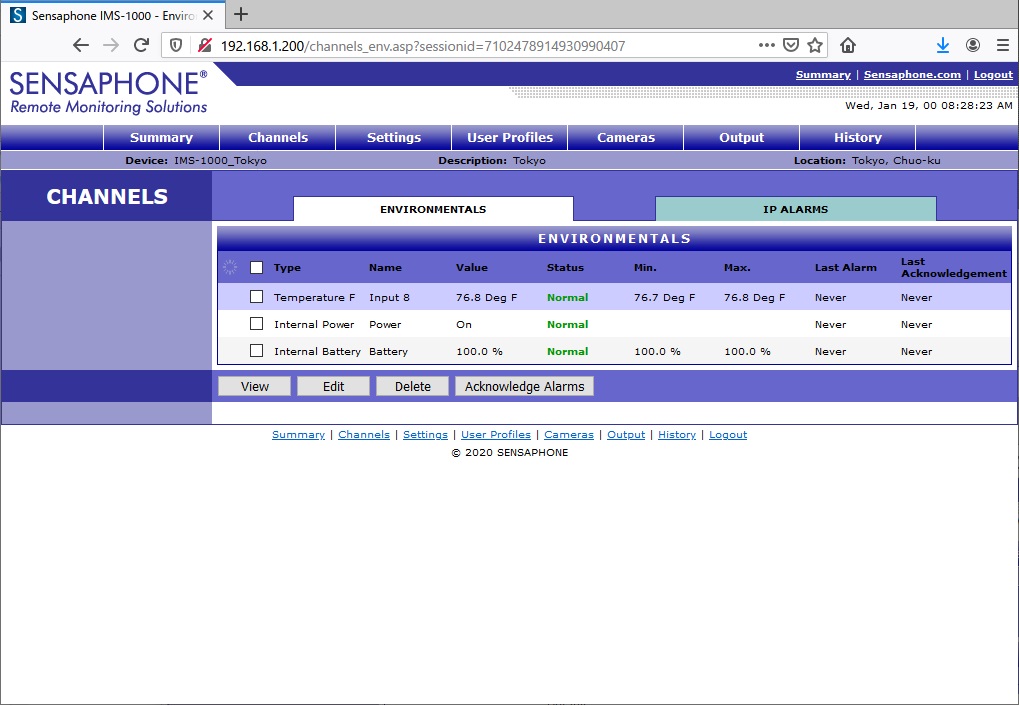Click the Cameras link in the footer

(x=569, y=434)
